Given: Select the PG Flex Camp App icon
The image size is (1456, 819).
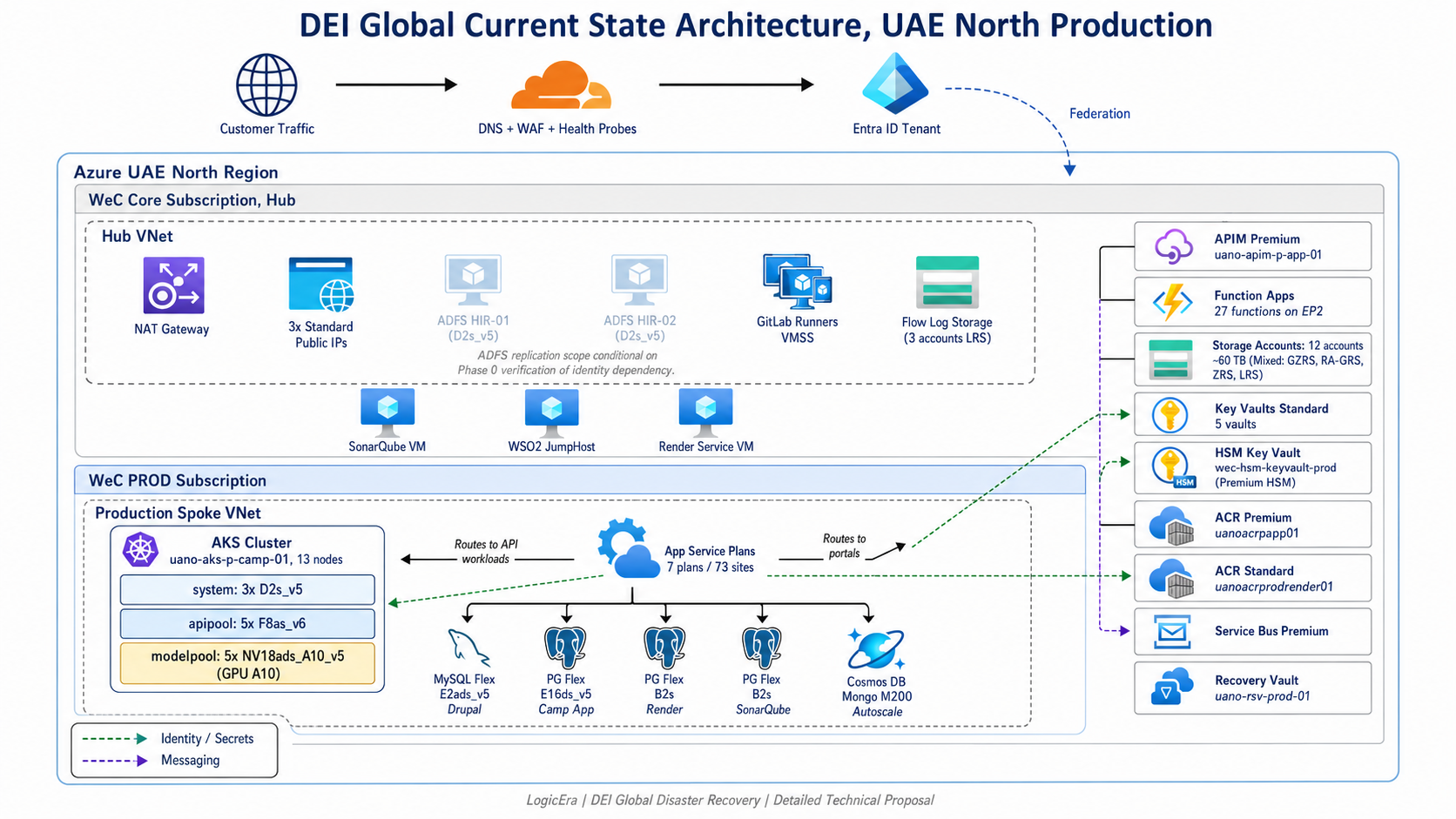Looking at the screenshot, I should click(x=566, y=648).
